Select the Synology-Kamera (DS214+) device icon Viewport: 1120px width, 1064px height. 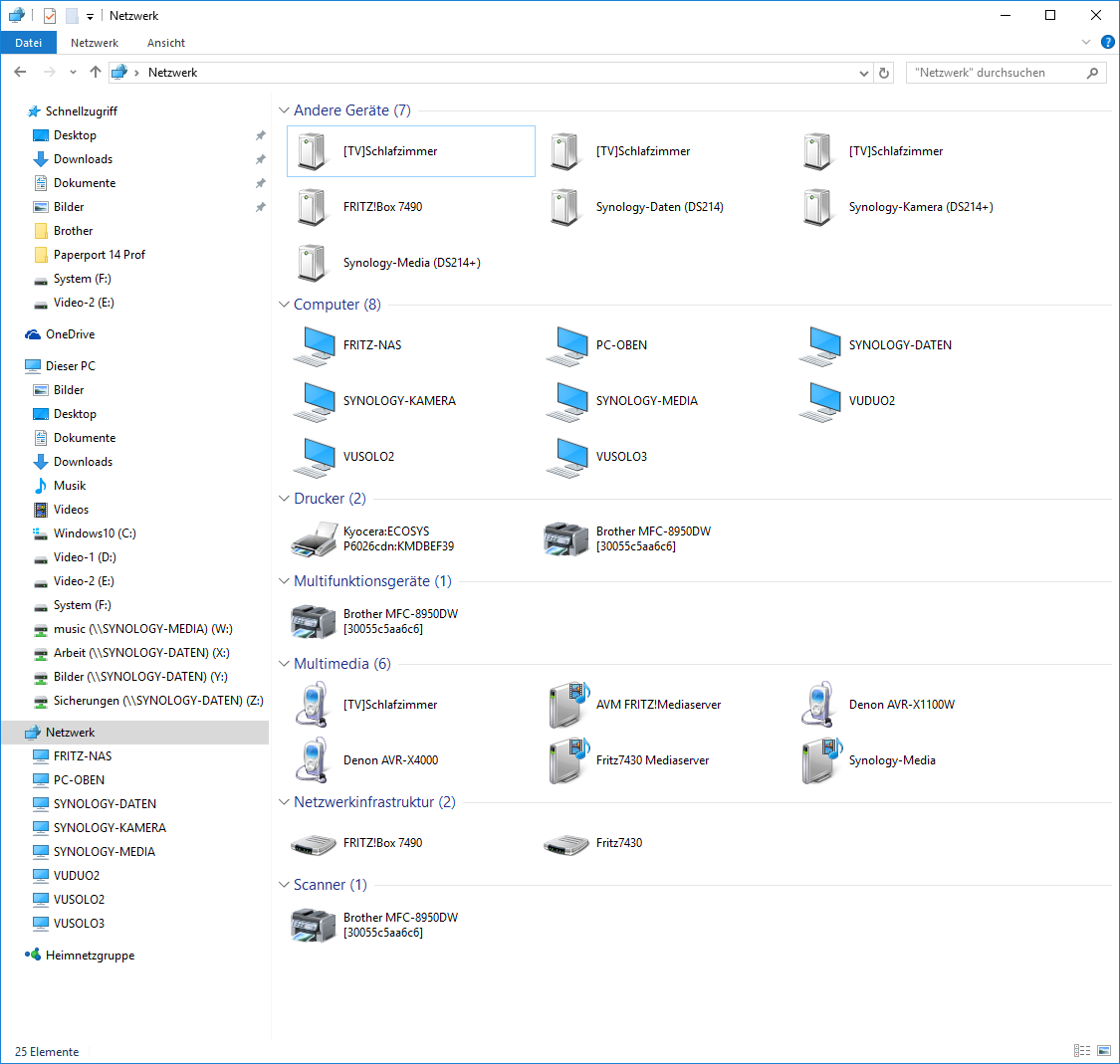pyautogui.click(x=817, y=207)
